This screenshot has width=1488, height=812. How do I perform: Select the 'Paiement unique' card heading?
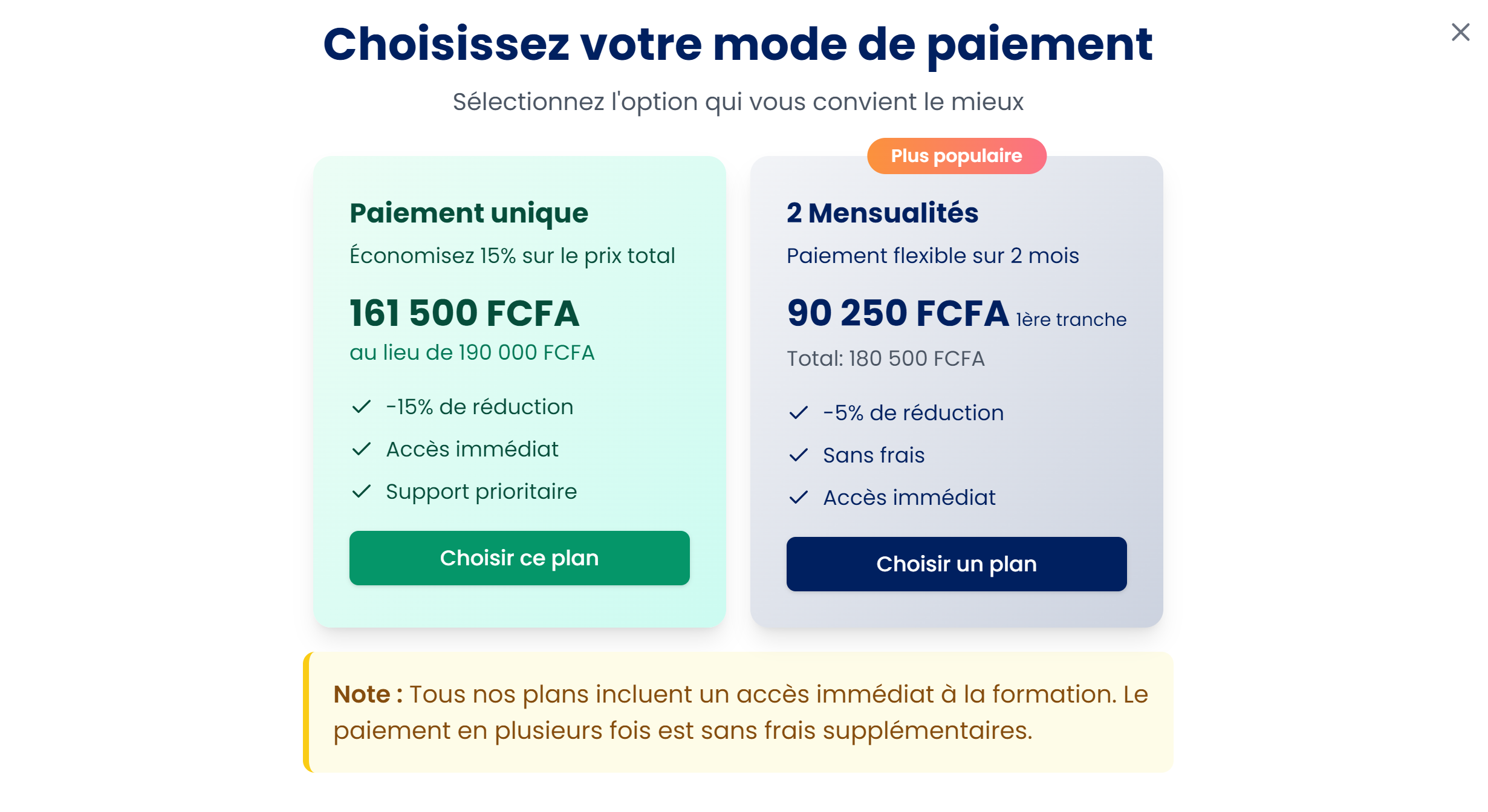click(469, 213)
